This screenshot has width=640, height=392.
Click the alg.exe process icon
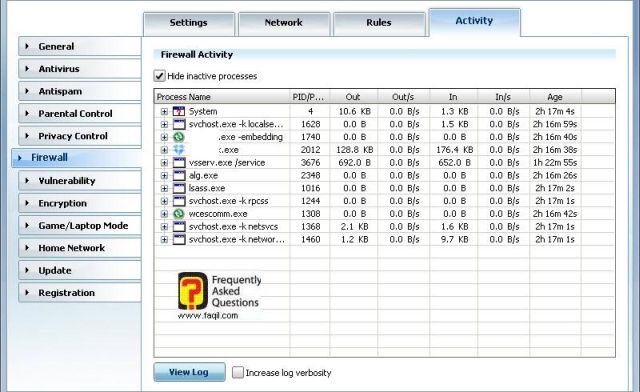click(179, 176)
